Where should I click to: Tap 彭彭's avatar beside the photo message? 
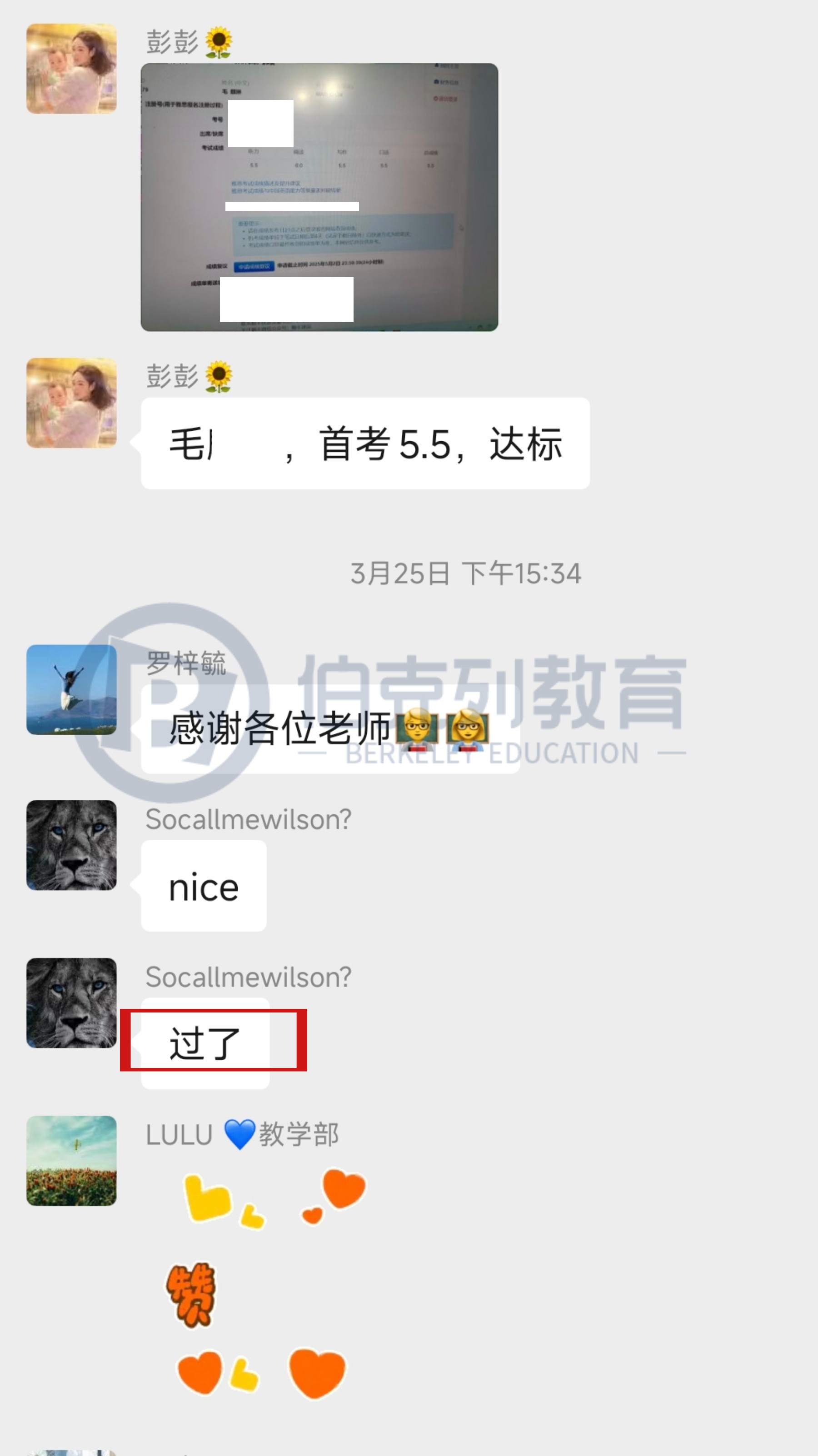click(x=72, y=68)
